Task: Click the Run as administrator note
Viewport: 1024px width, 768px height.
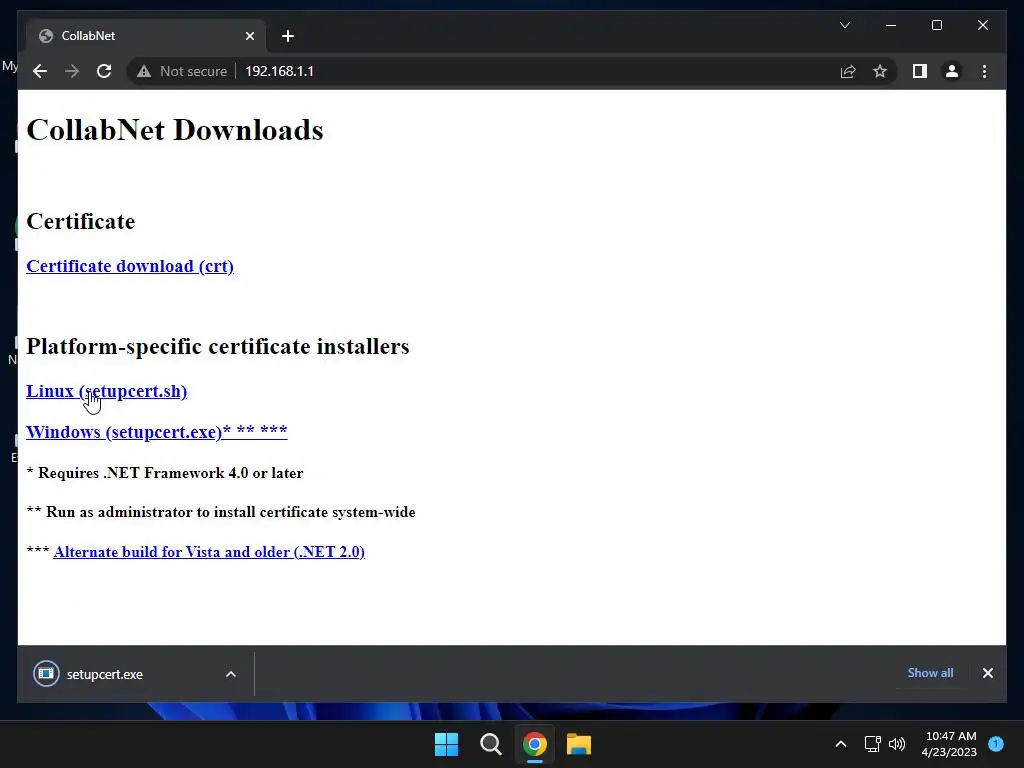Action: 221,512
